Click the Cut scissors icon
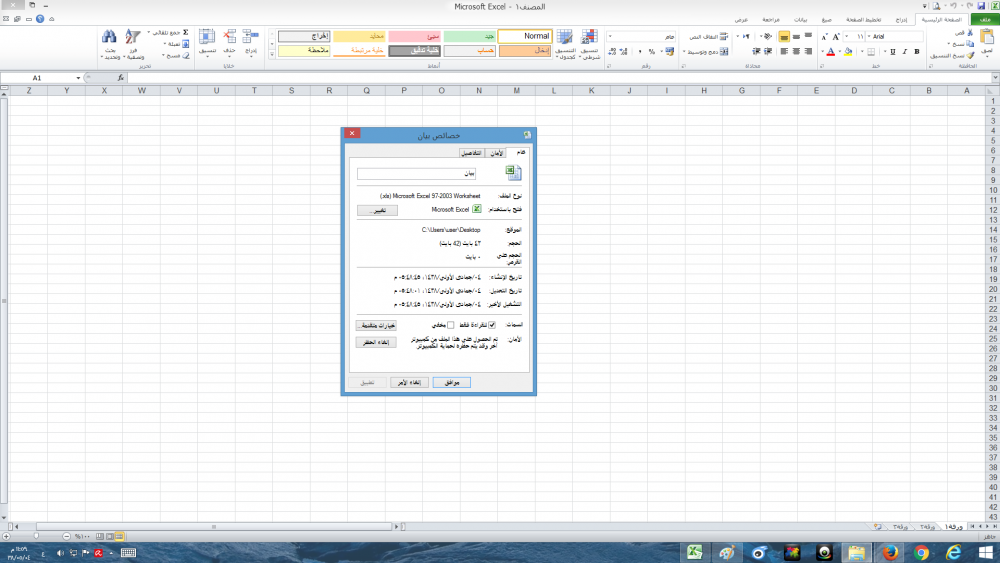The width and height of the screenshot is (1000, 563). click(970, 33)
